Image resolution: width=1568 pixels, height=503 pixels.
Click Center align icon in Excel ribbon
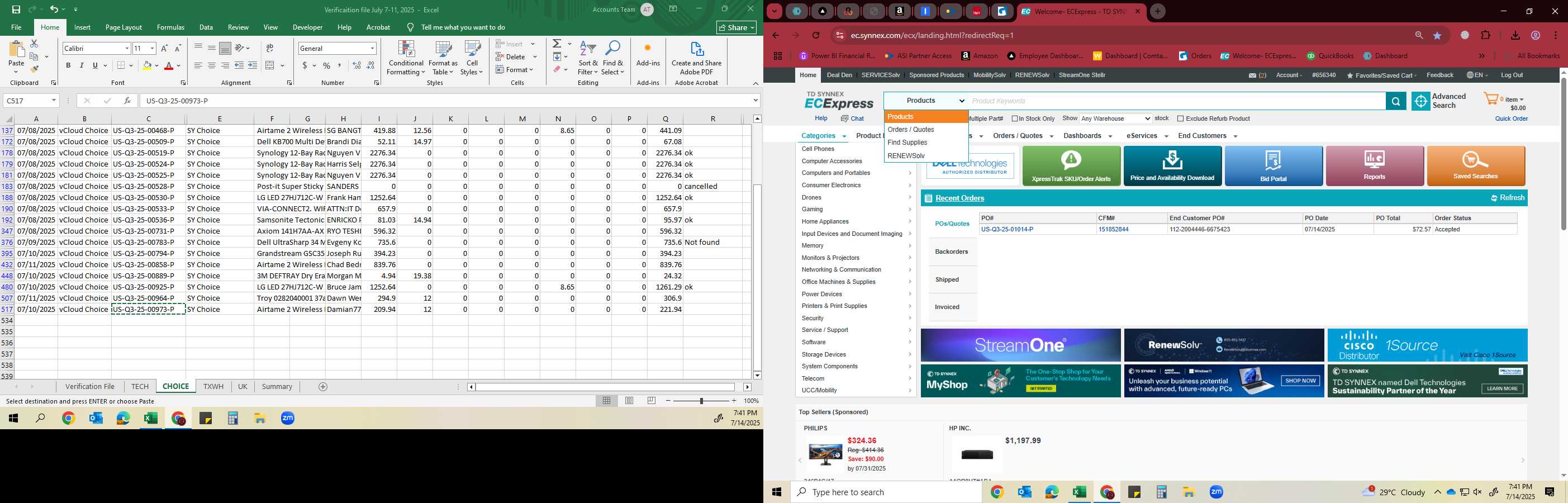[211, 66]
